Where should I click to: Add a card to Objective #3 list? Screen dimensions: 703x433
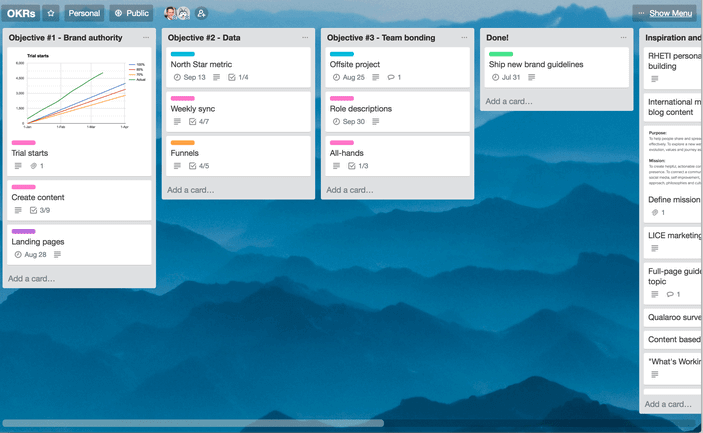point(350,190)
